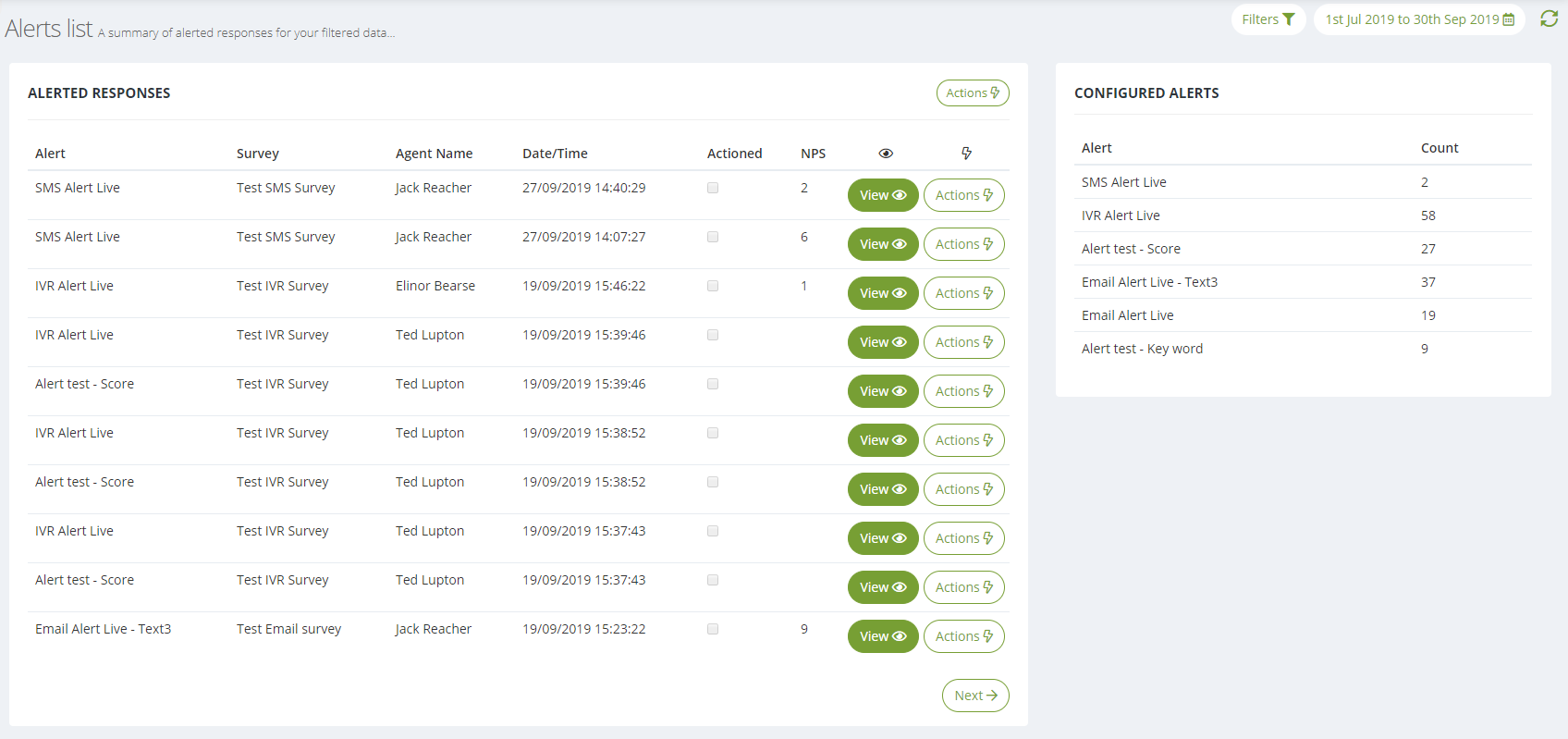The image size is (1568, 739).
Task: Click the Count column header
Action: coord(1439,148)
